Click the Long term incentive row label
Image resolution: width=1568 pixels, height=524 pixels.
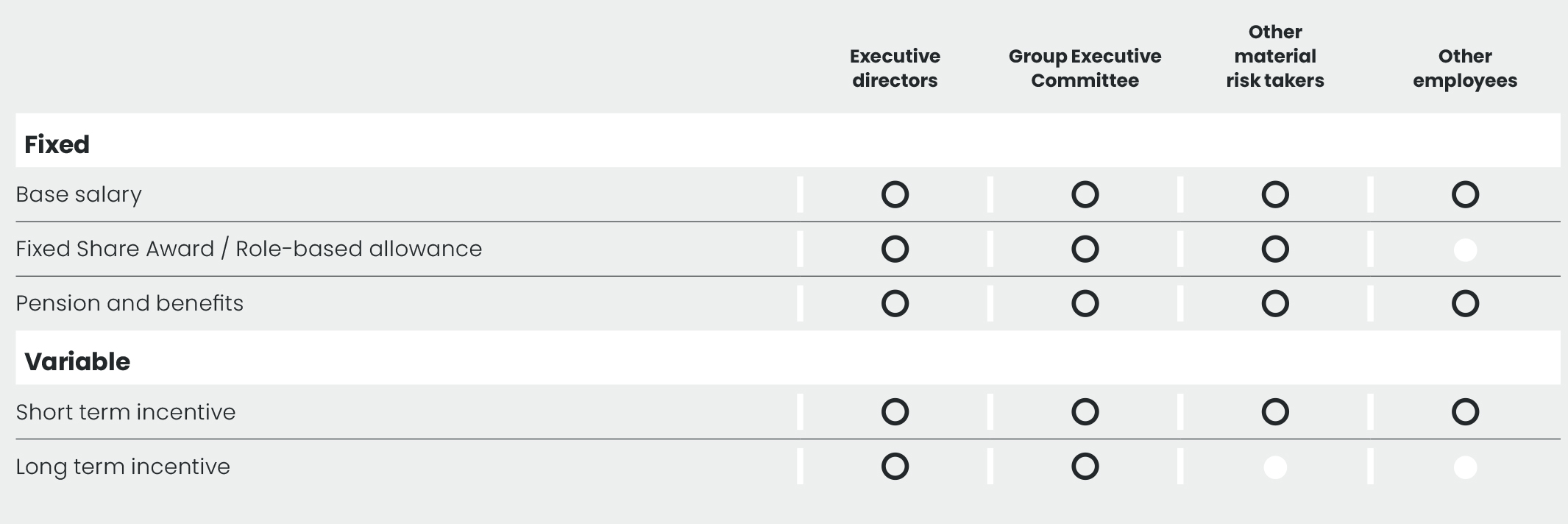(123, 467)
